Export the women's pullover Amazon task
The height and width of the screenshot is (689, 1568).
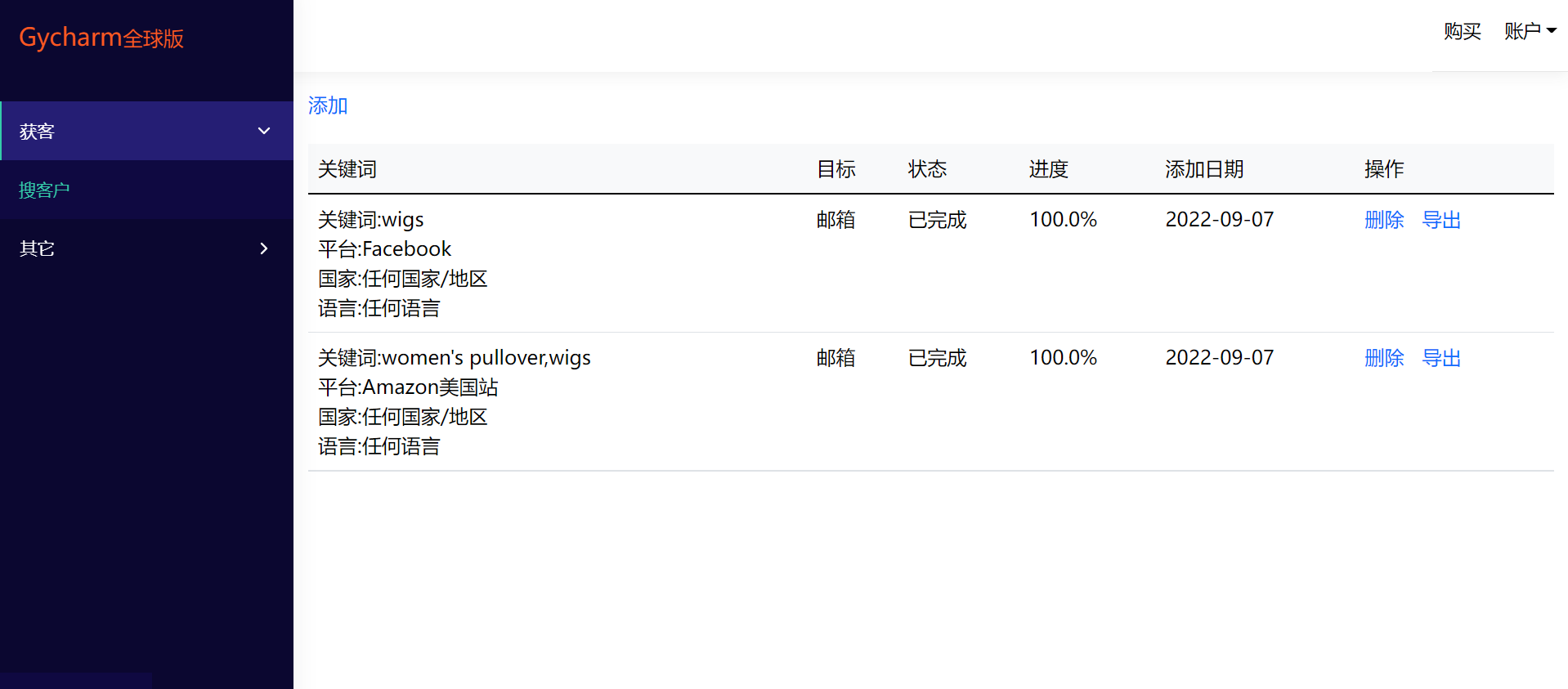pyautogui.click(x=1440, y=358)
